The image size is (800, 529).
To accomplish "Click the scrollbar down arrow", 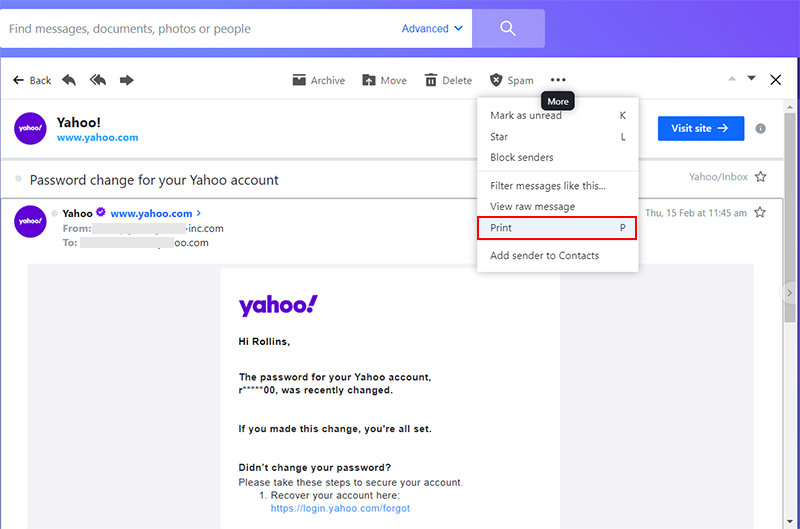I will 790,521.
